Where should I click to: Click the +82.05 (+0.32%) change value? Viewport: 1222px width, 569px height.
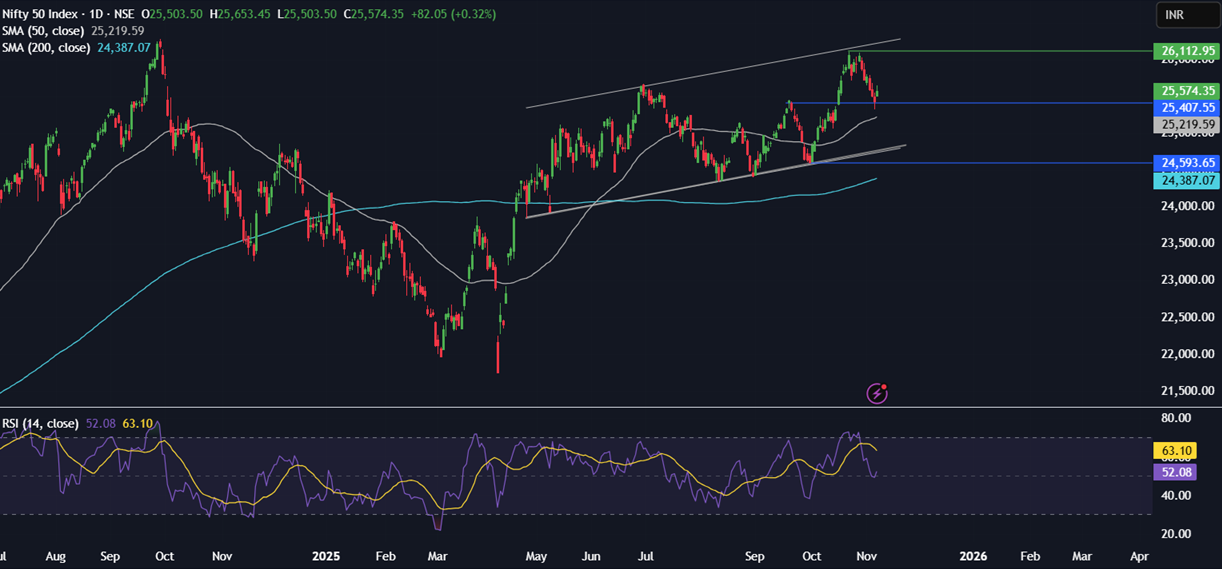click(454, 14)
